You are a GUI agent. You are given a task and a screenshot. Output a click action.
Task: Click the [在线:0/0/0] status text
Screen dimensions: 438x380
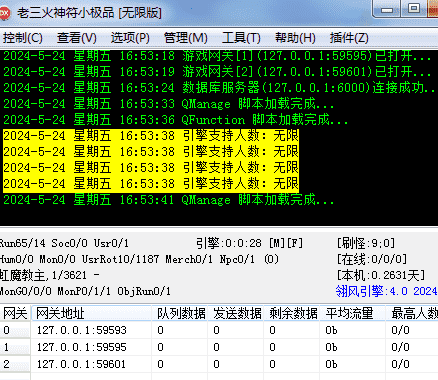(x=372, y=259)
